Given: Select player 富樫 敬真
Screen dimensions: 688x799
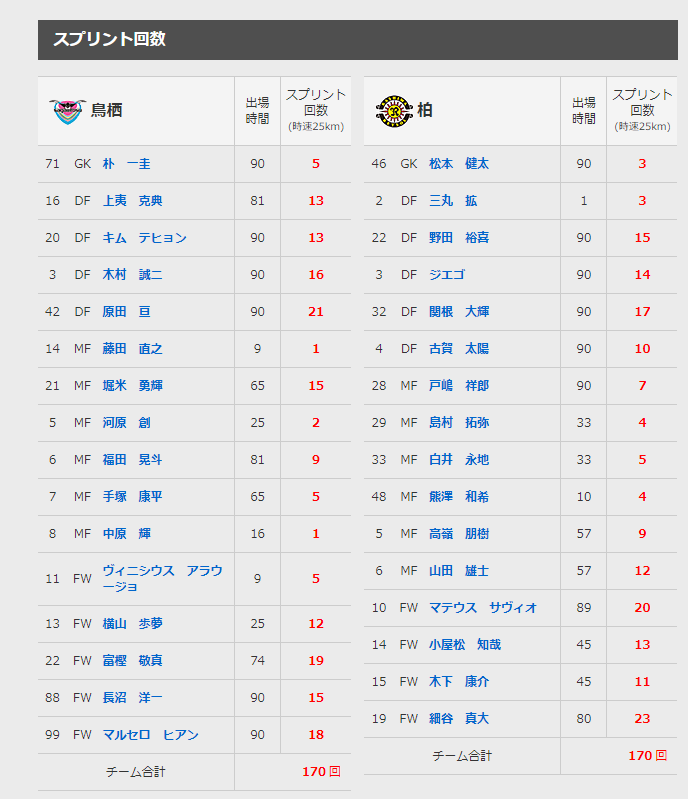Looking at the screenshot, I should coord(133,661).
